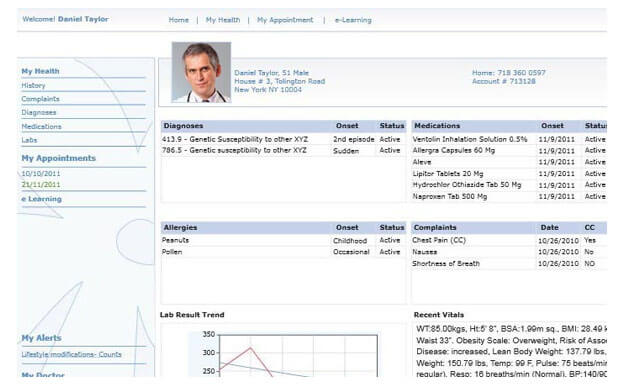Click the Recent Vitals text block
This screenshot has width=624, height=385.
click(511, 352)
